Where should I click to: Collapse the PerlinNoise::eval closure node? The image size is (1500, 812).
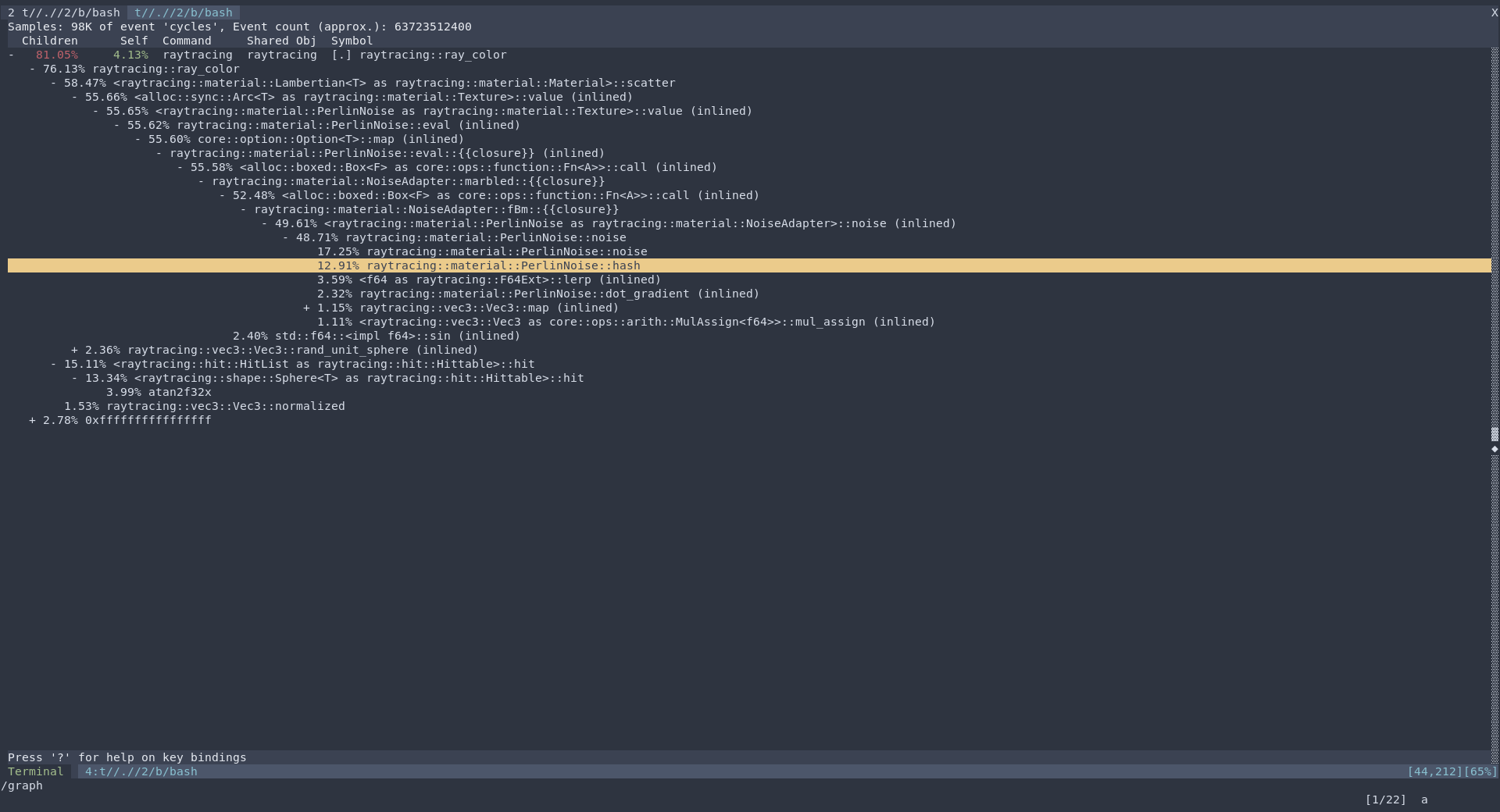pos(159,154)
